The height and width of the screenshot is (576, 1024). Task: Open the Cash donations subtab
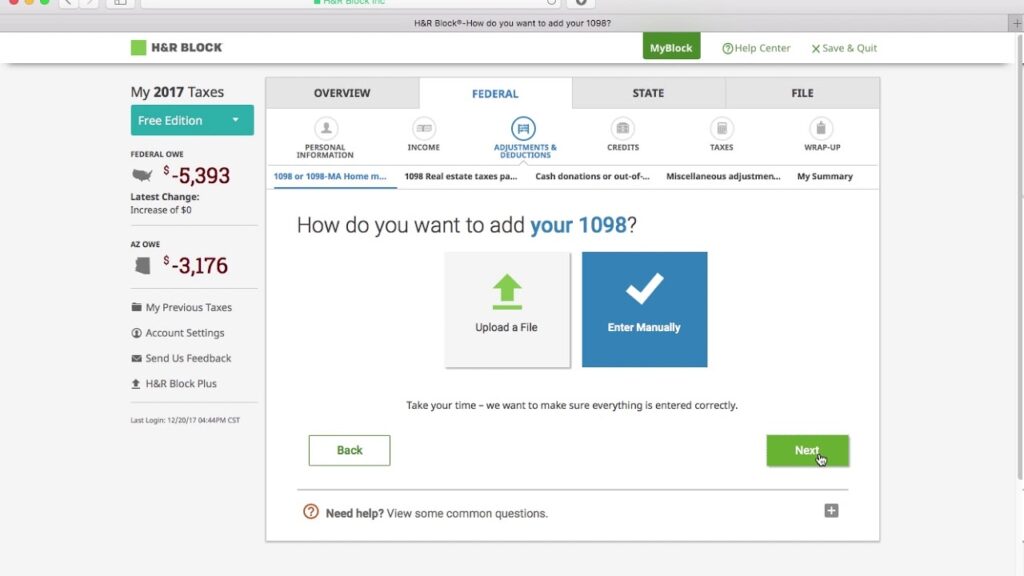pos(592,176)
